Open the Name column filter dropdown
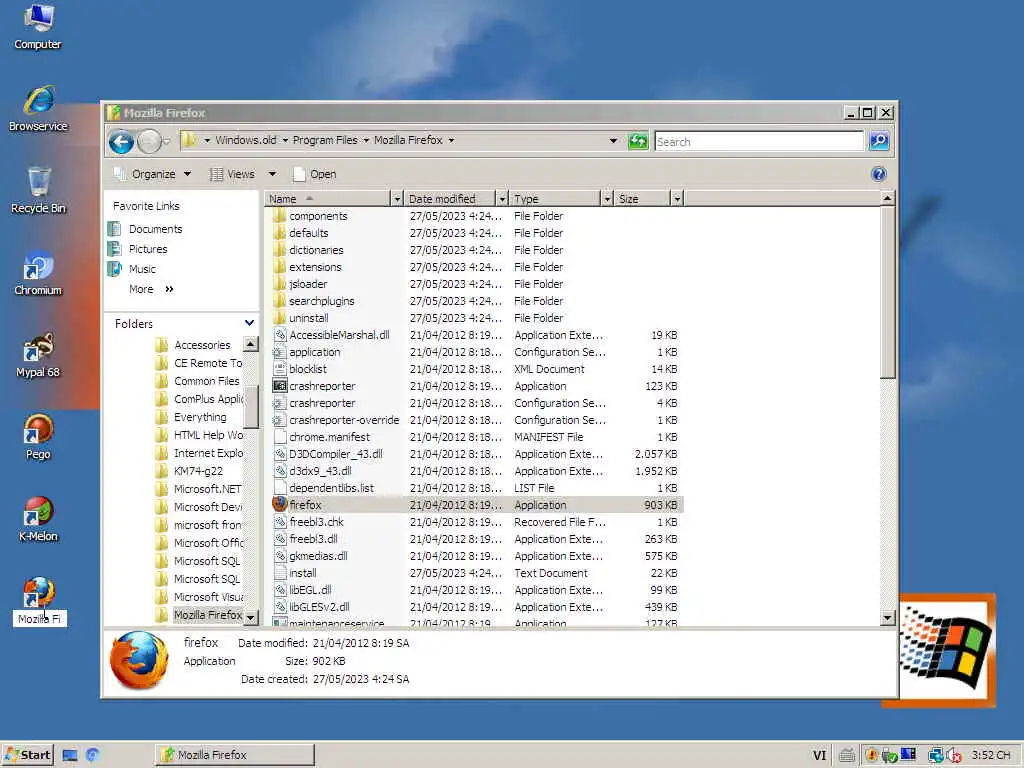This screenshot has width=1024, height=768. (397, 198)
